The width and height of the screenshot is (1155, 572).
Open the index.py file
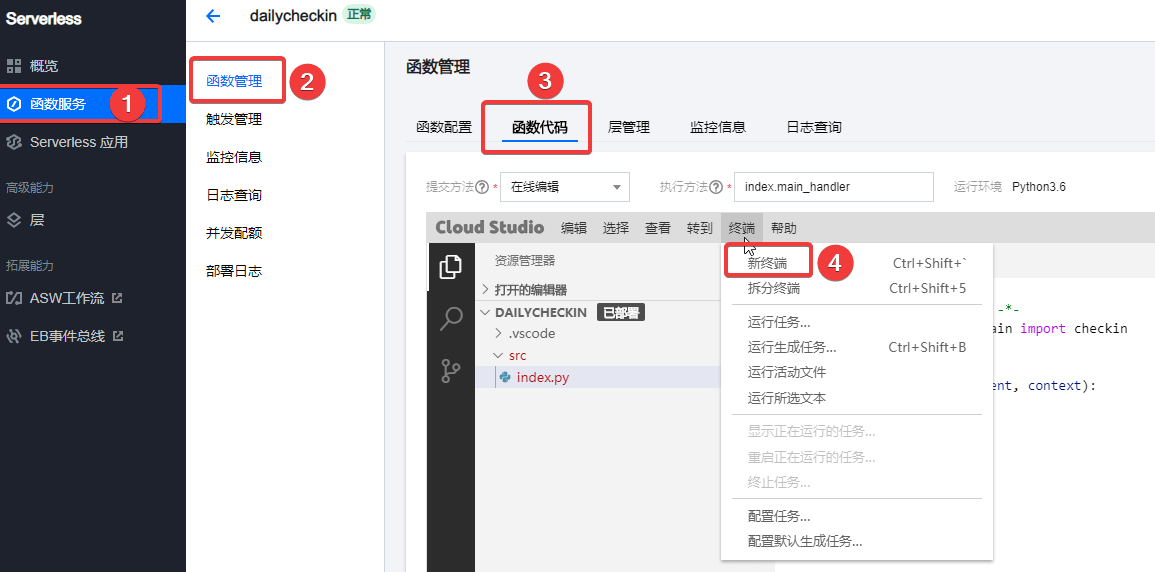point(543,378)
